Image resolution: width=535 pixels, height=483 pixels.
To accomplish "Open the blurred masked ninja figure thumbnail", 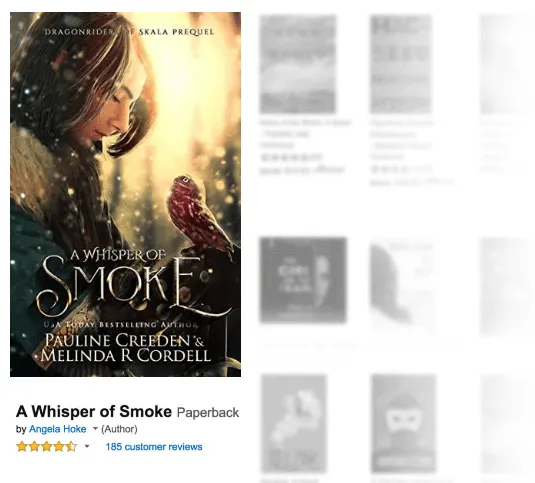I will (404, 424).
